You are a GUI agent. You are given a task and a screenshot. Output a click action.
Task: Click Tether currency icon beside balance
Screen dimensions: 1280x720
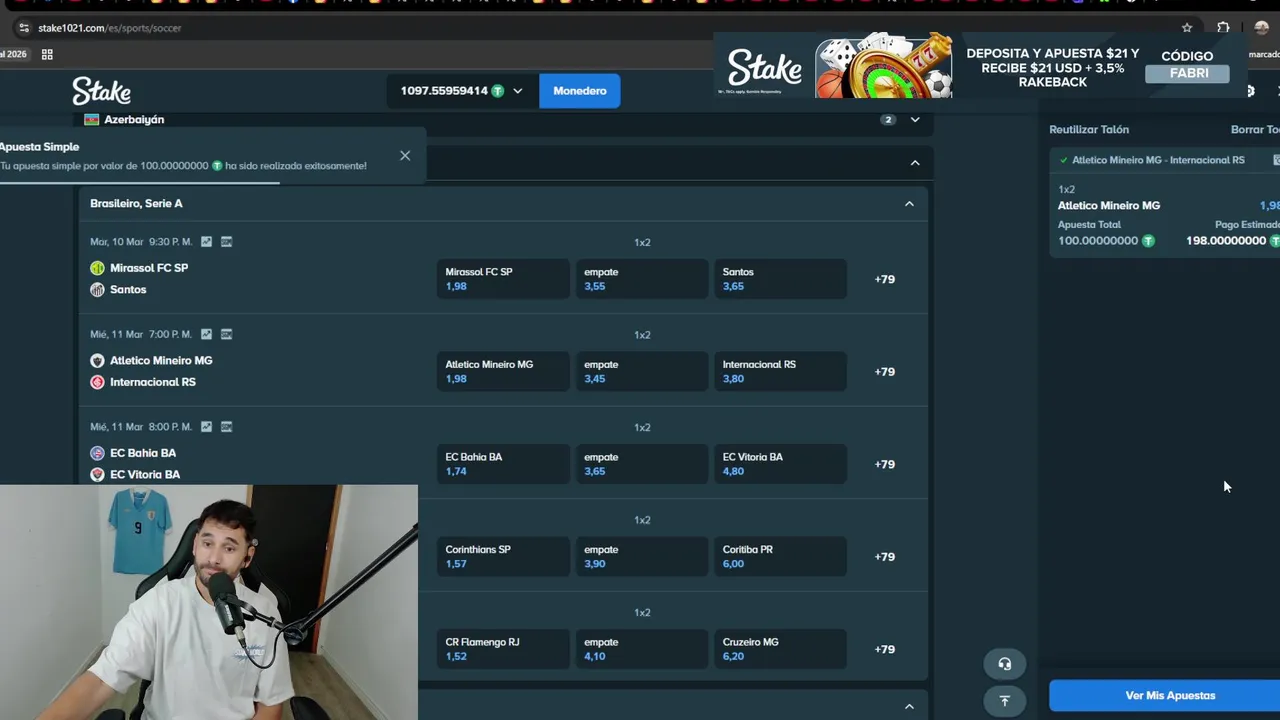coord(497,91)
